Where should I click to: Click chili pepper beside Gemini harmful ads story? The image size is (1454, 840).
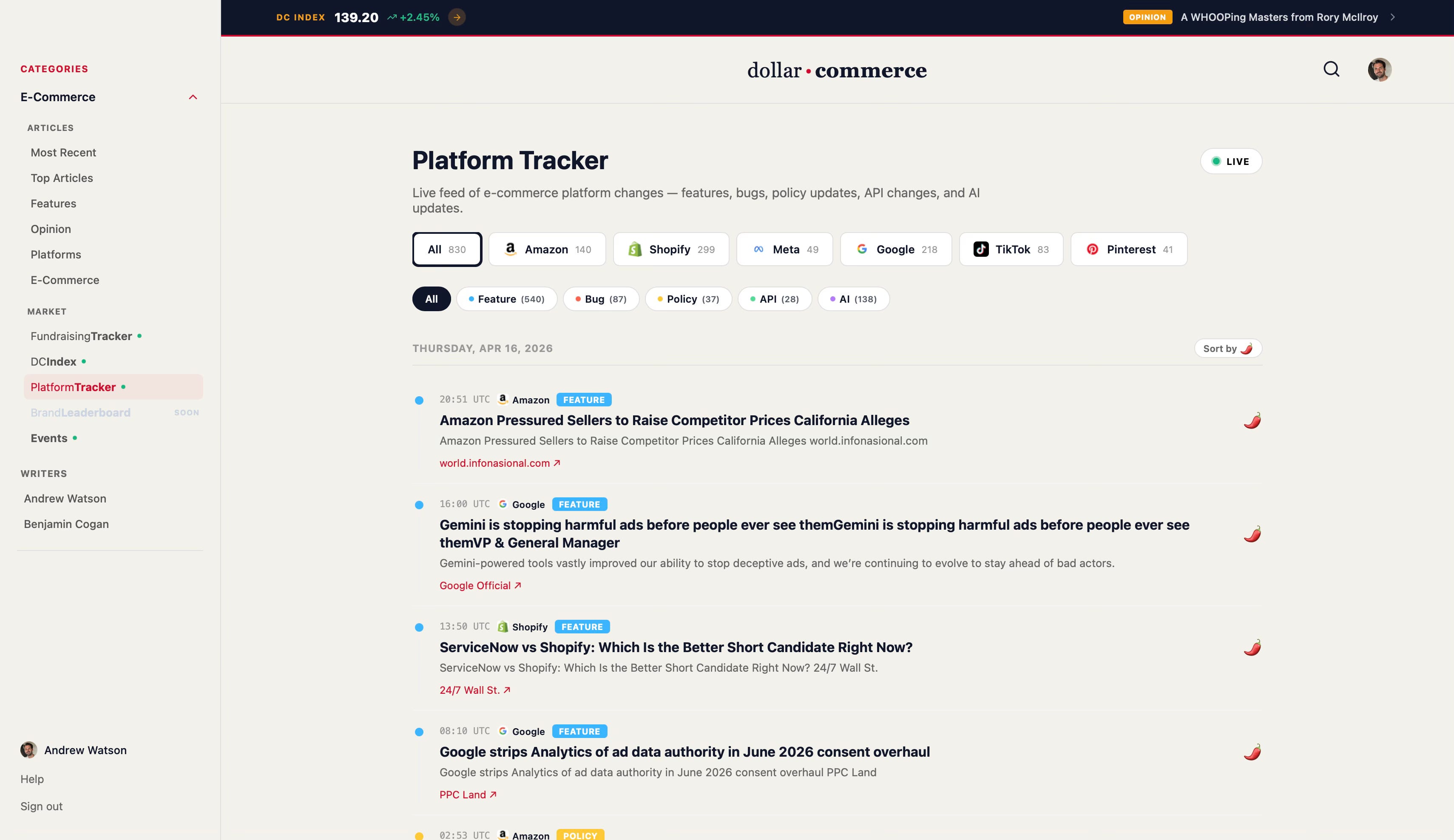1252,534
